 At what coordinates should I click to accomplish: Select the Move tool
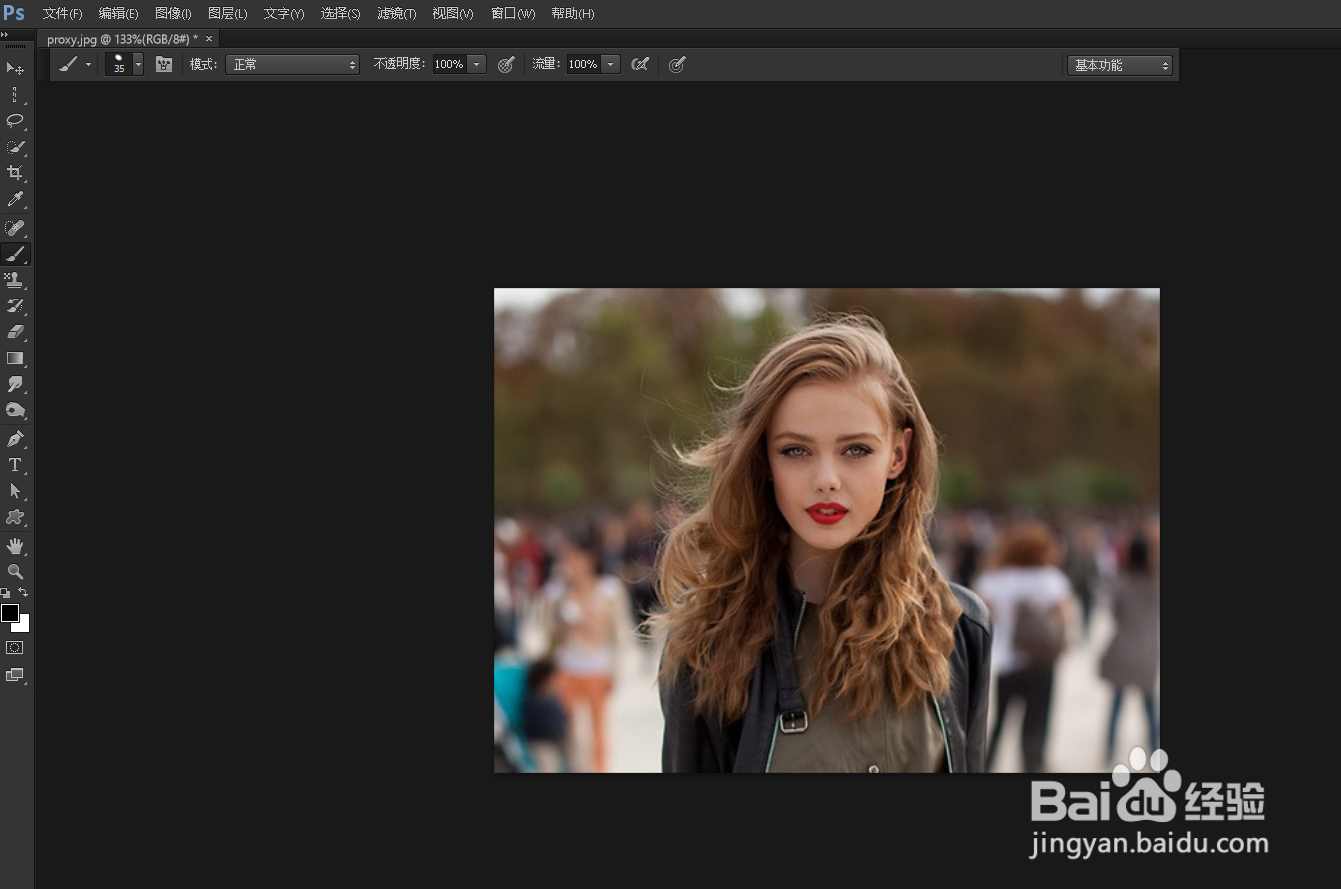(15, 69)
